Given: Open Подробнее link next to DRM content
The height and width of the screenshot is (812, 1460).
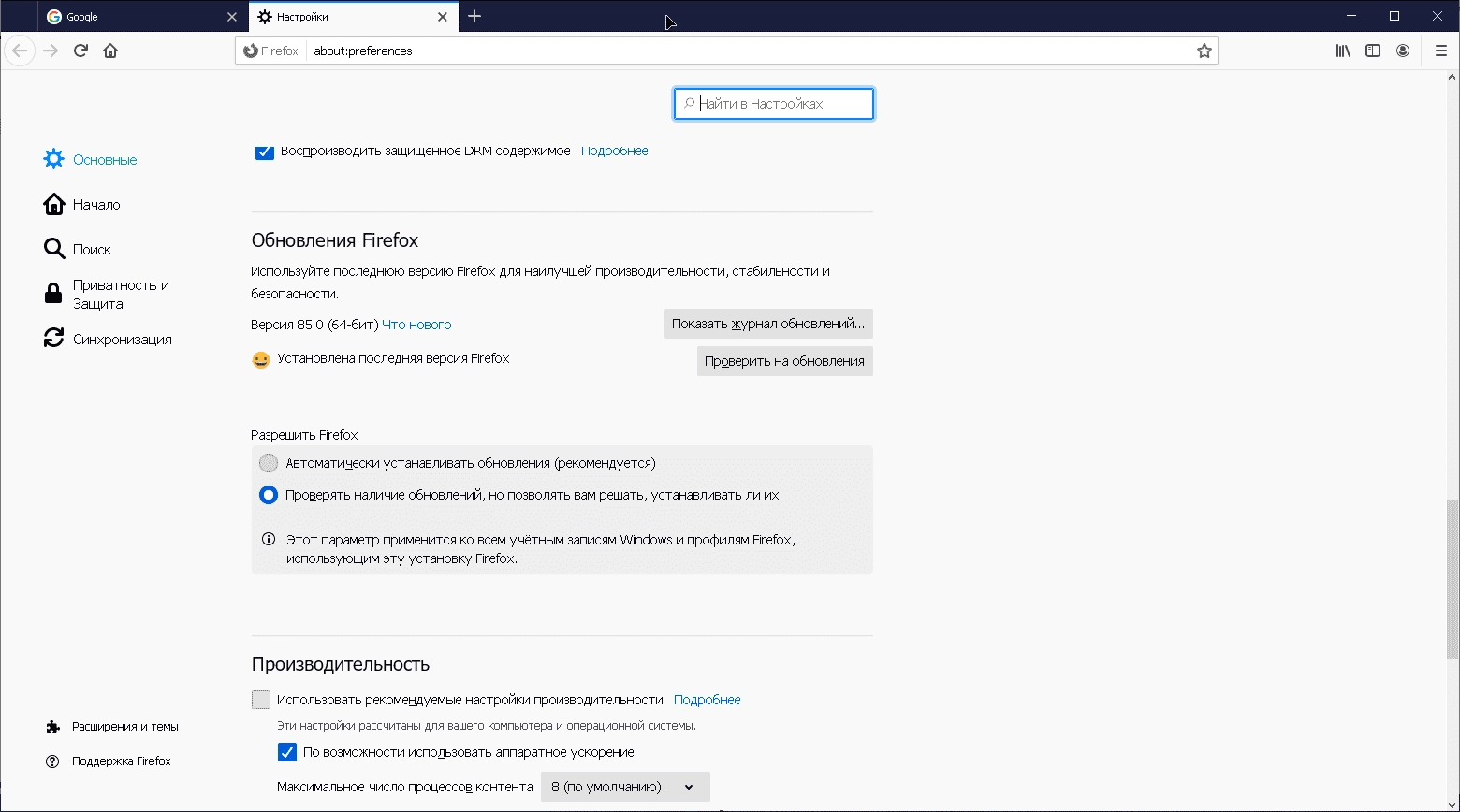Looking at the screenshot, I should pos(614,151).
